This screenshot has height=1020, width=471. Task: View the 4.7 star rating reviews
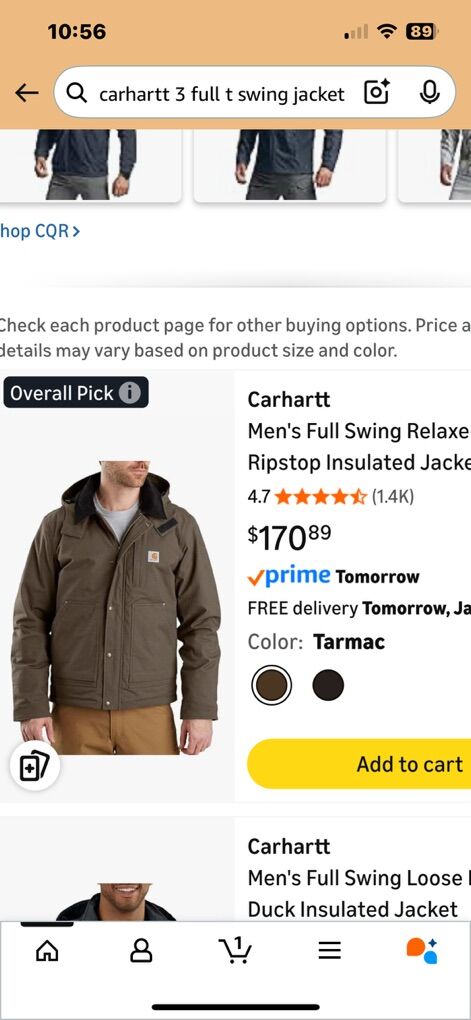tap(330, 498)
